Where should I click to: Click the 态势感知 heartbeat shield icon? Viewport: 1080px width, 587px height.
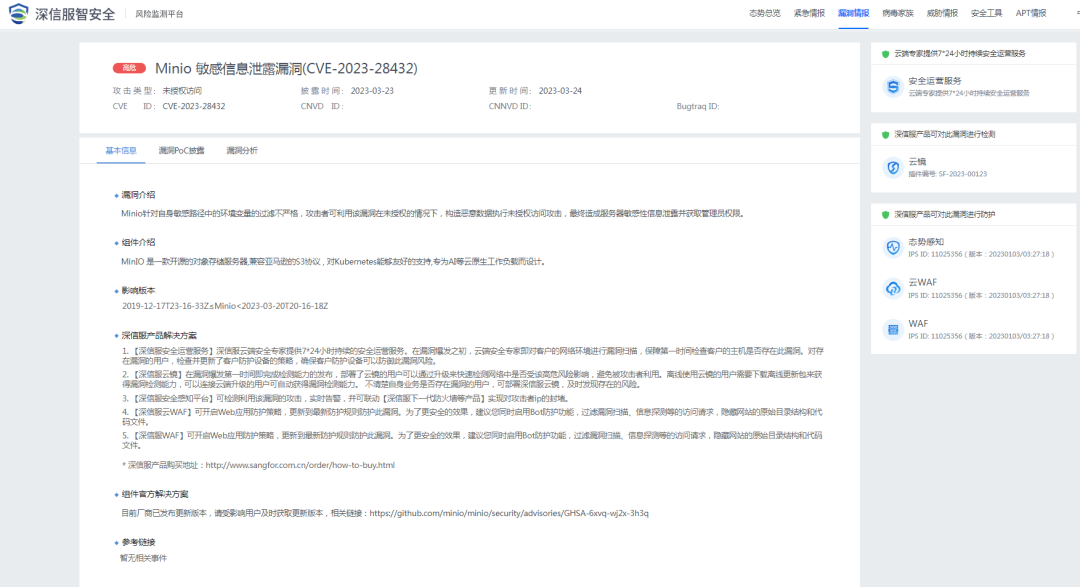point(893,247)
